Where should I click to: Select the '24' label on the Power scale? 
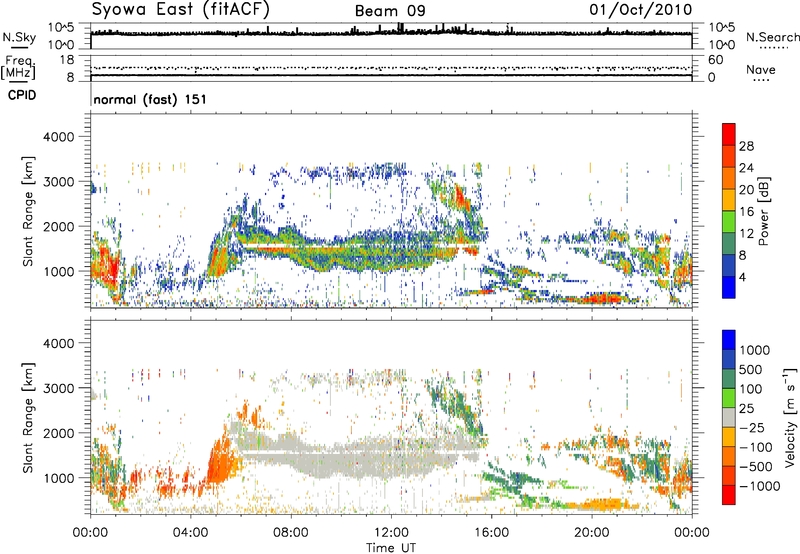746,168
